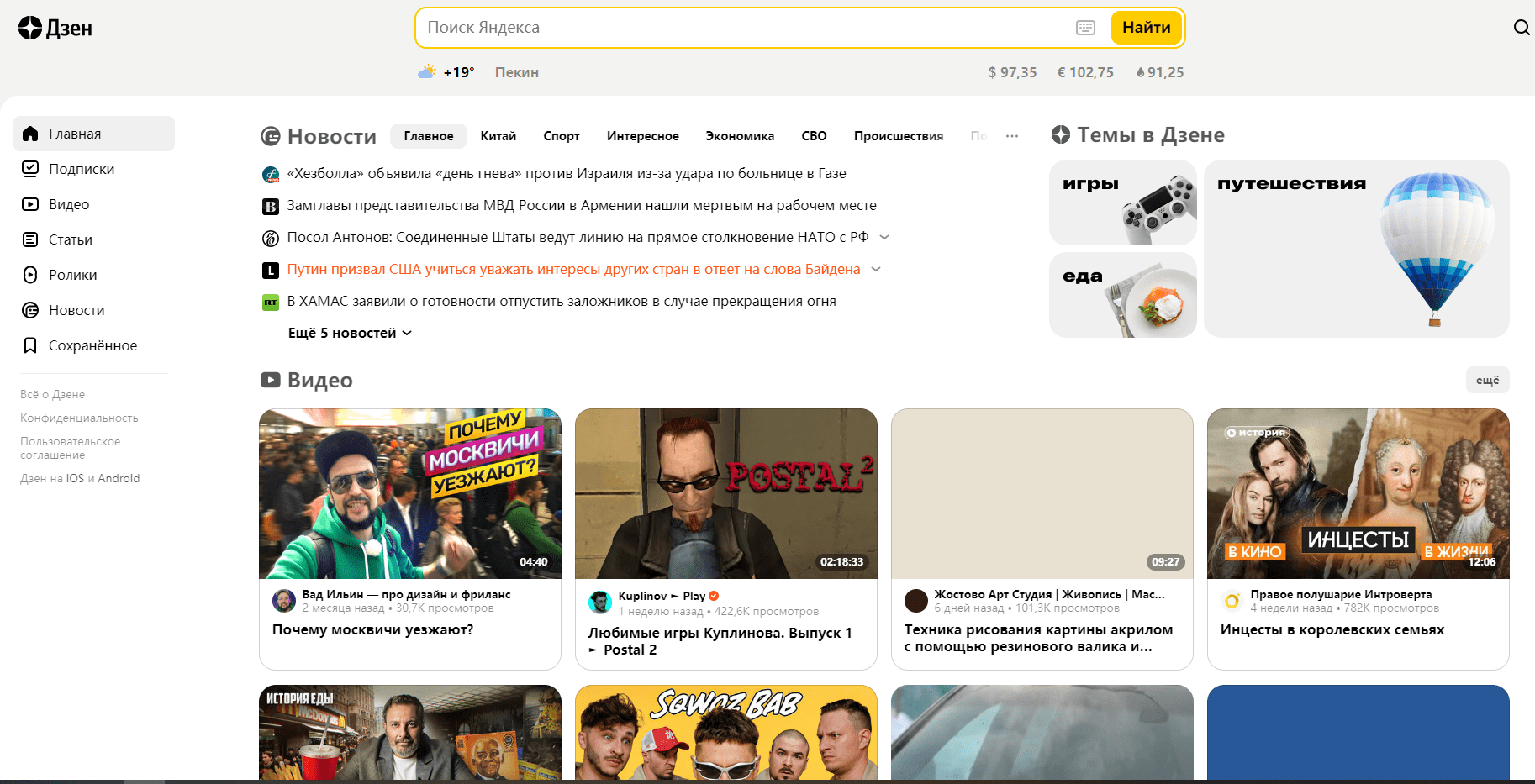Screen dimensions: 1535x784
Task: Click the Видео icon in sidebar
Action: [30, 204]
